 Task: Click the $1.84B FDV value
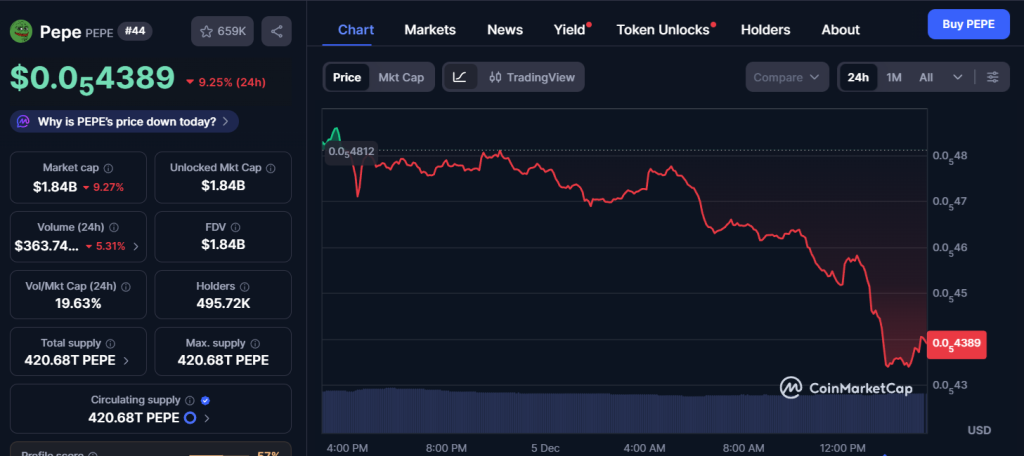223,245
